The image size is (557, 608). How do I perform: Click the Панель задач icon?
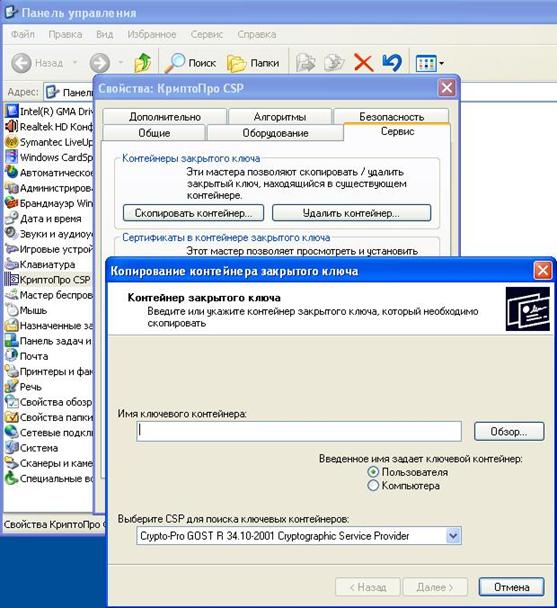click(x=12, y=340)
